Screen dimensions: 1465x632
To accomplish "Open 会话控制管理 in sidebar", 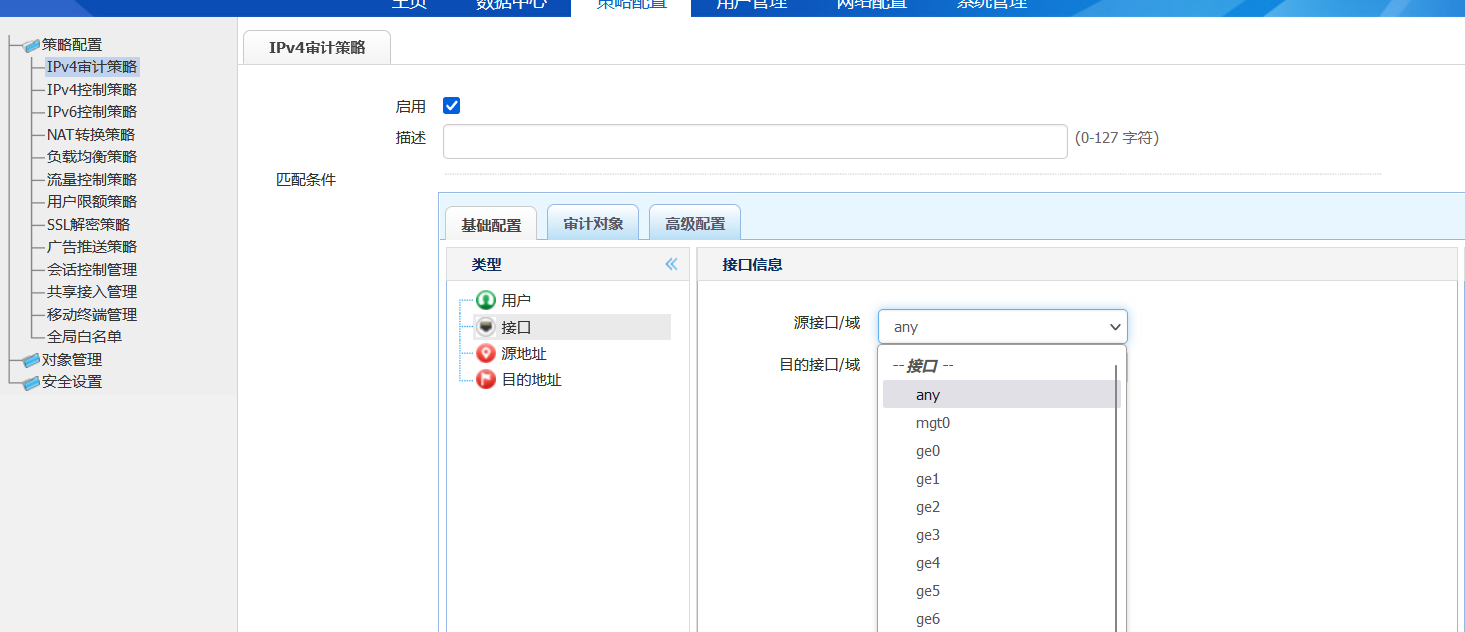I will pos(92,269).
